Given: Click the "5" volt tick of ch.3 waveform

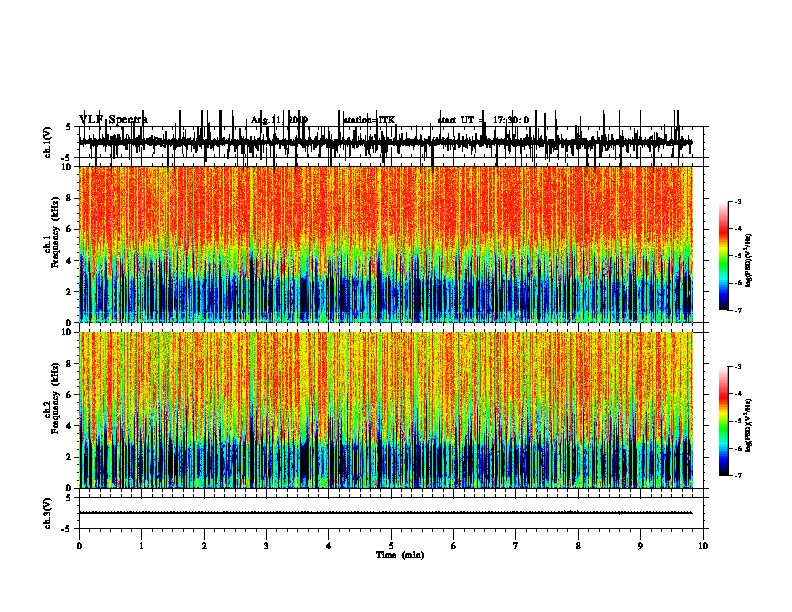Looking at the screenshot, I should pyautogui.click(x=69, y=498).
